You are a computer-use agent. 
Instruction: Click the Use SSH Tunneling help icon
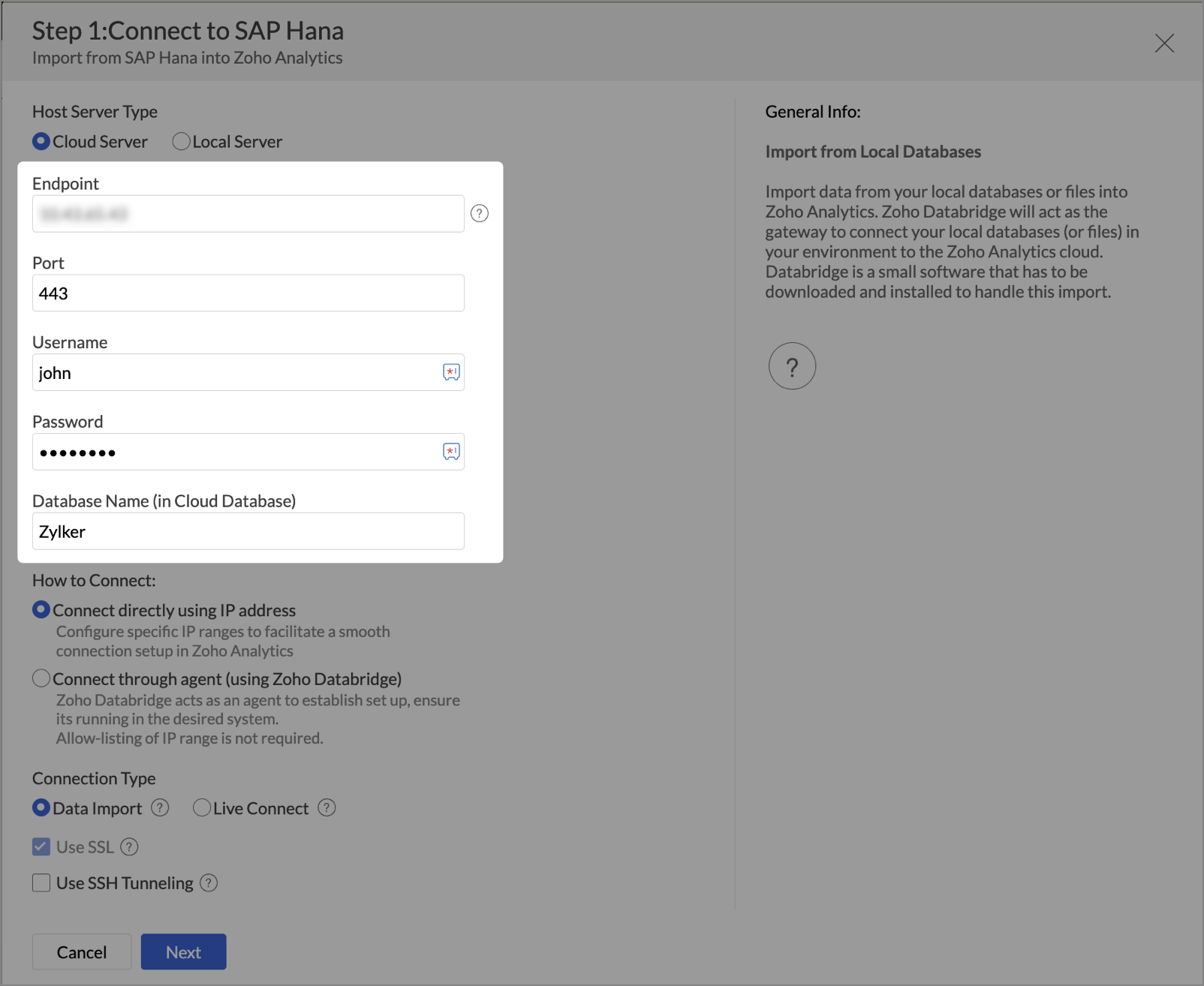pos(209,883)
